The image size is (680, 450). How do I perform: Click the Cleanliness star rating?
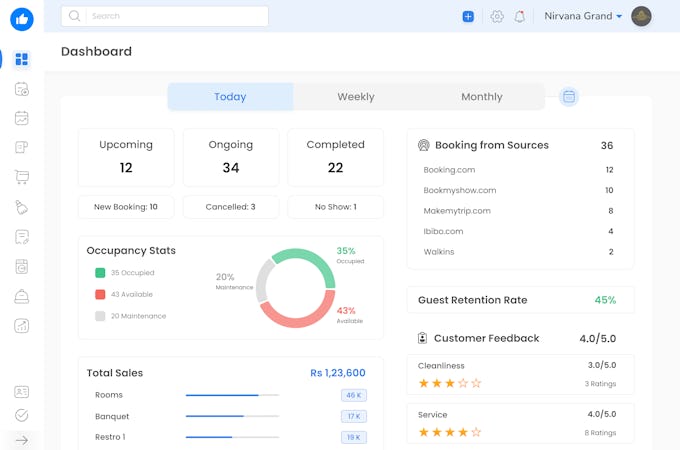tap(450, 383)
